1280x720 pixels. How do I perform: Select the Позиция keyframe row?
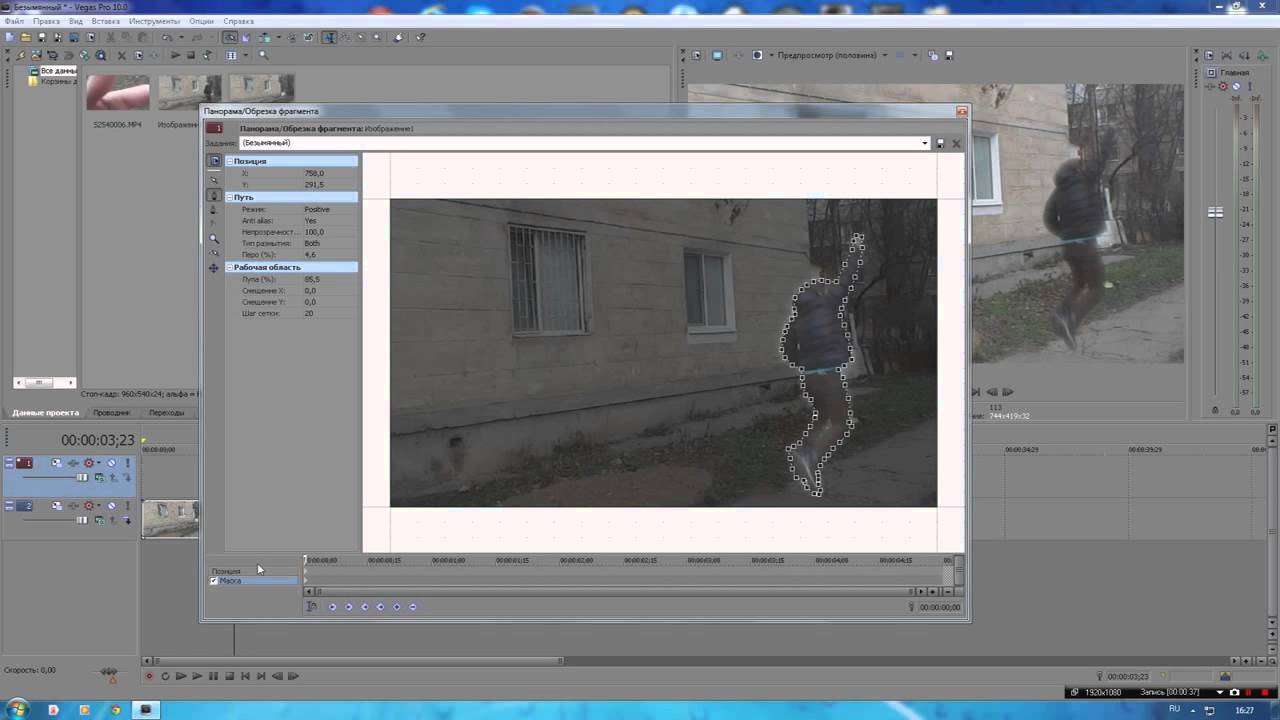pyautogui.click(x=254, y=571)
